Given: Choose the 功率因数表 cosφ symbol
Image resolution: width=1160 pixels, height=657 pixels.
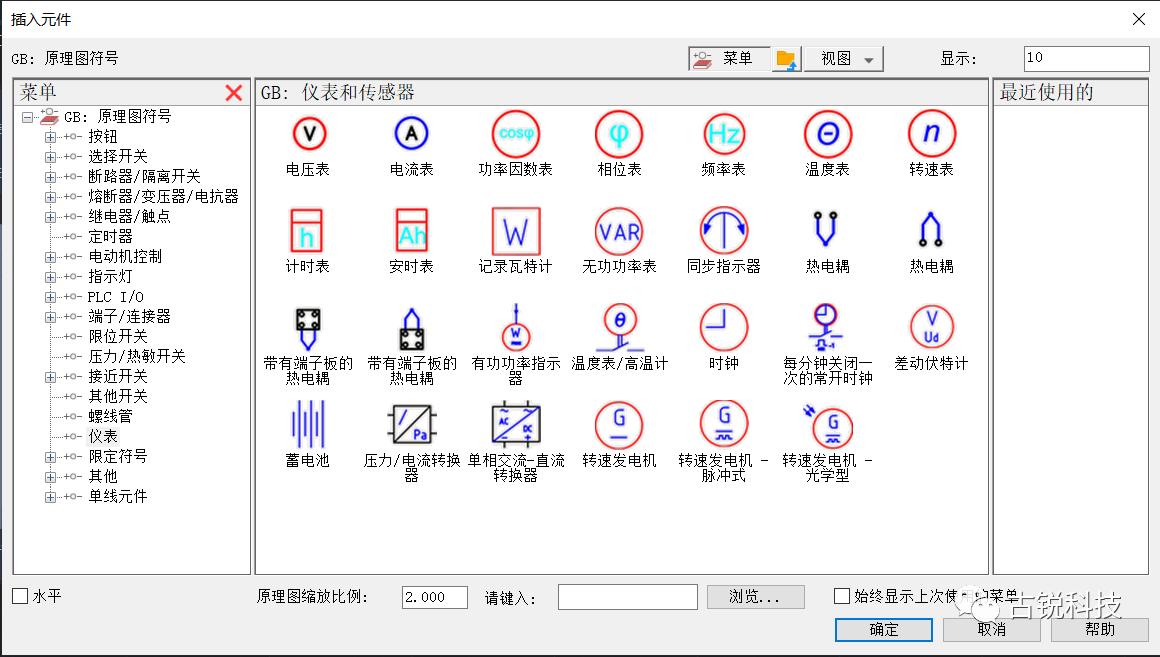Looking at the screenshot, I should pyautogui.click(x=516, y=134).
